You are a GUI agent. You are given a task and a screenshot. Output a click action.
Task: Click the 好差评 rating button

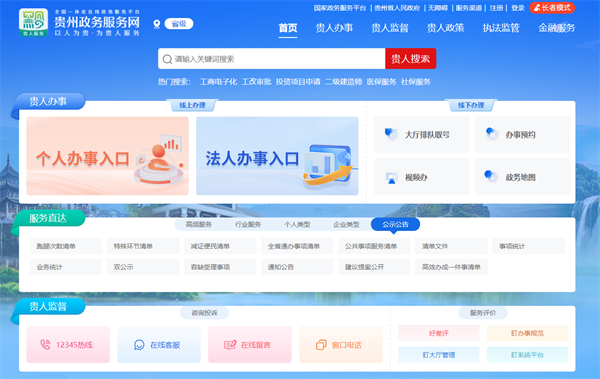(439, 333)
